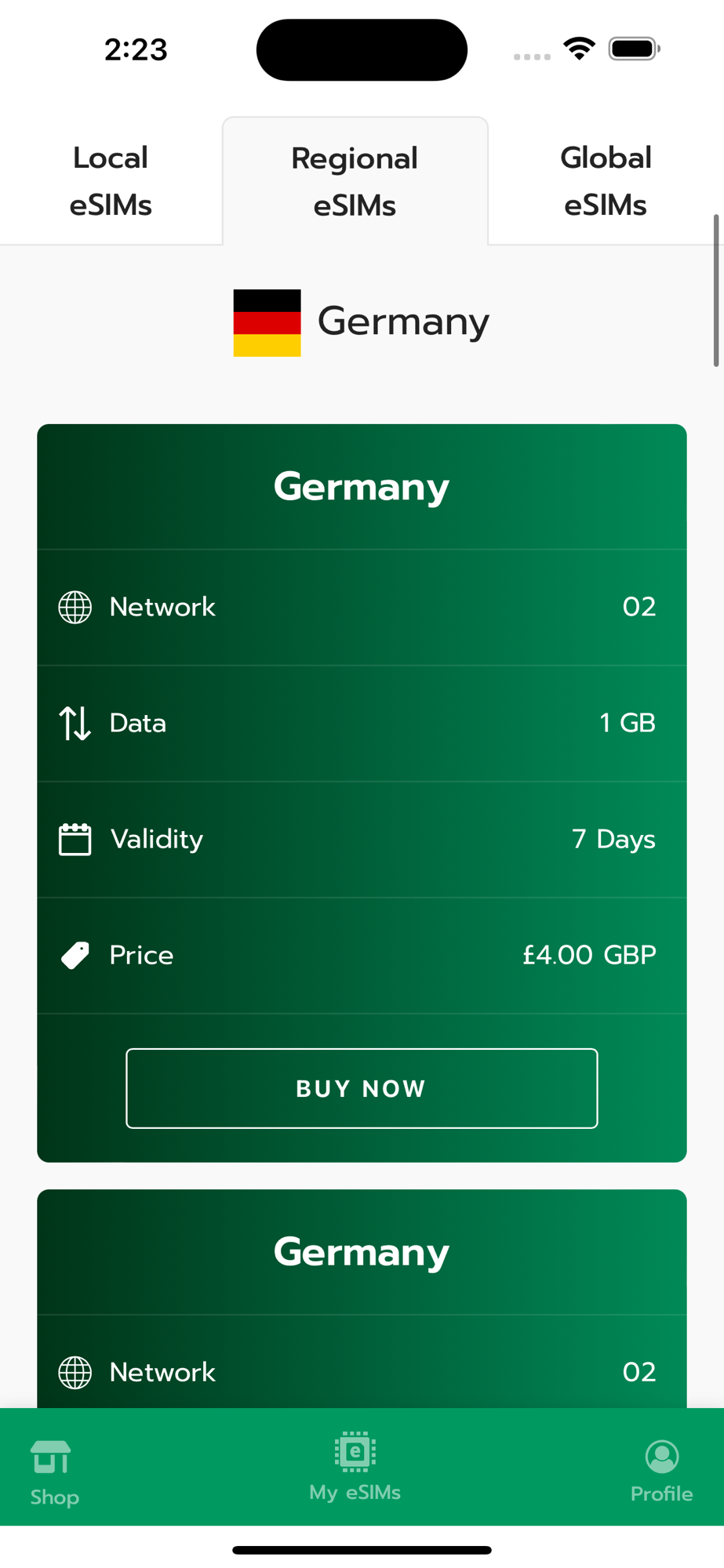724x1568 pixels.
Task: Open the My eSIMs chip icon
Action: coord(355,1452)
